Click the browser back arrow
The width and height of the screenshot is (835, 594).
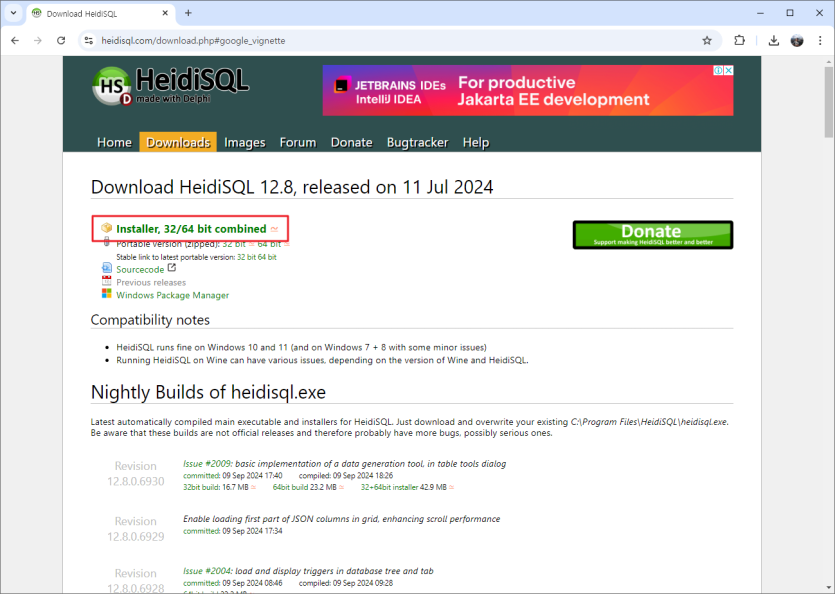click(15, 40)
